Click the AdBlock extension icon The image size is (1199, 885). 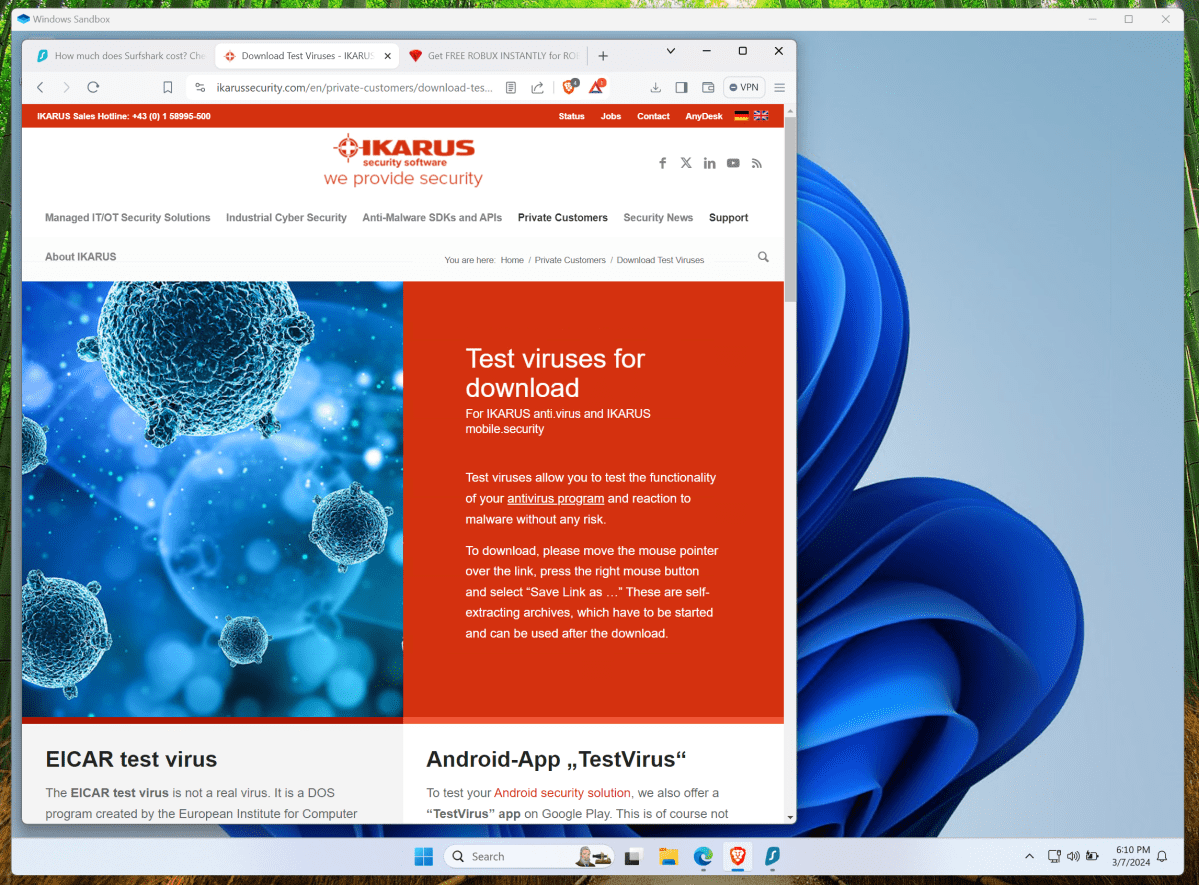coord(598,87)
